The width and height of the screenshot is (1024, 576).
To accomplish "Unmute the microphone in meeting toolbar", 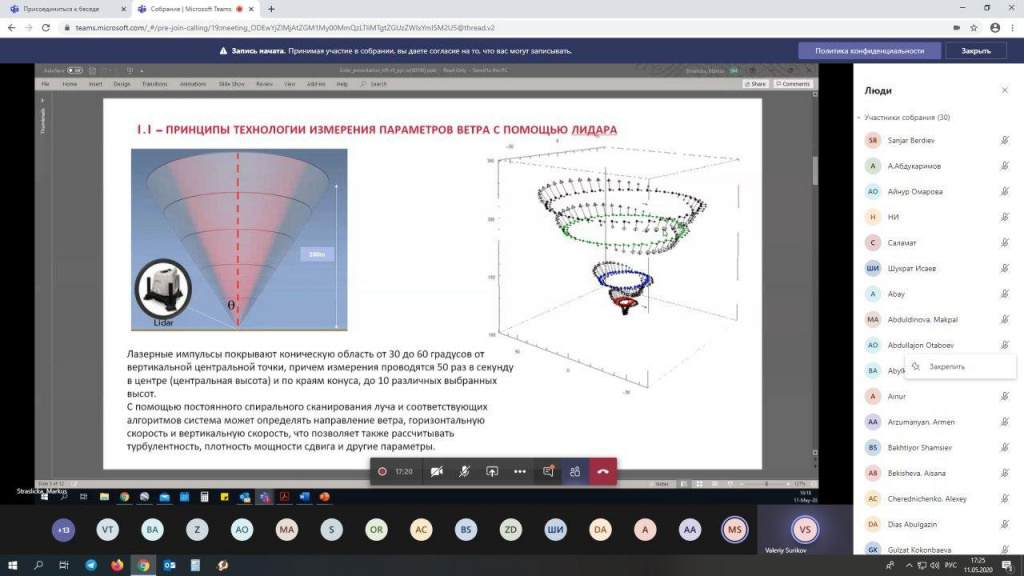I will (x=465, y=471).
